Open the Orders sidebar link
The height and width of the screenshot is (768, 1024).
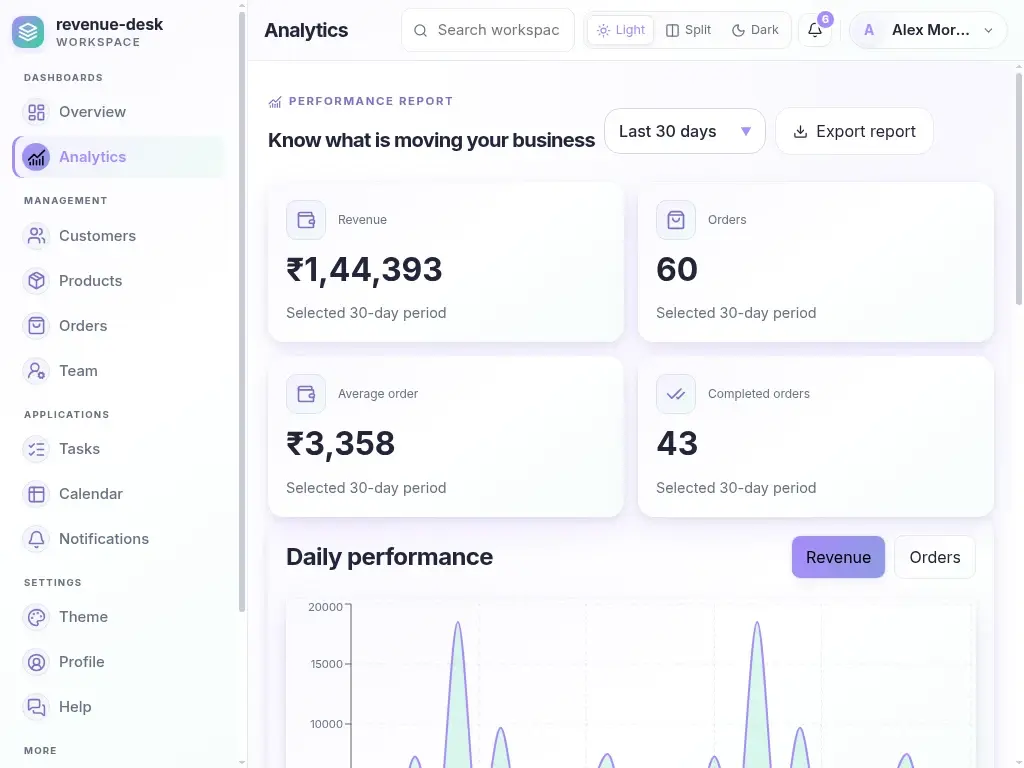coord(118,326)
